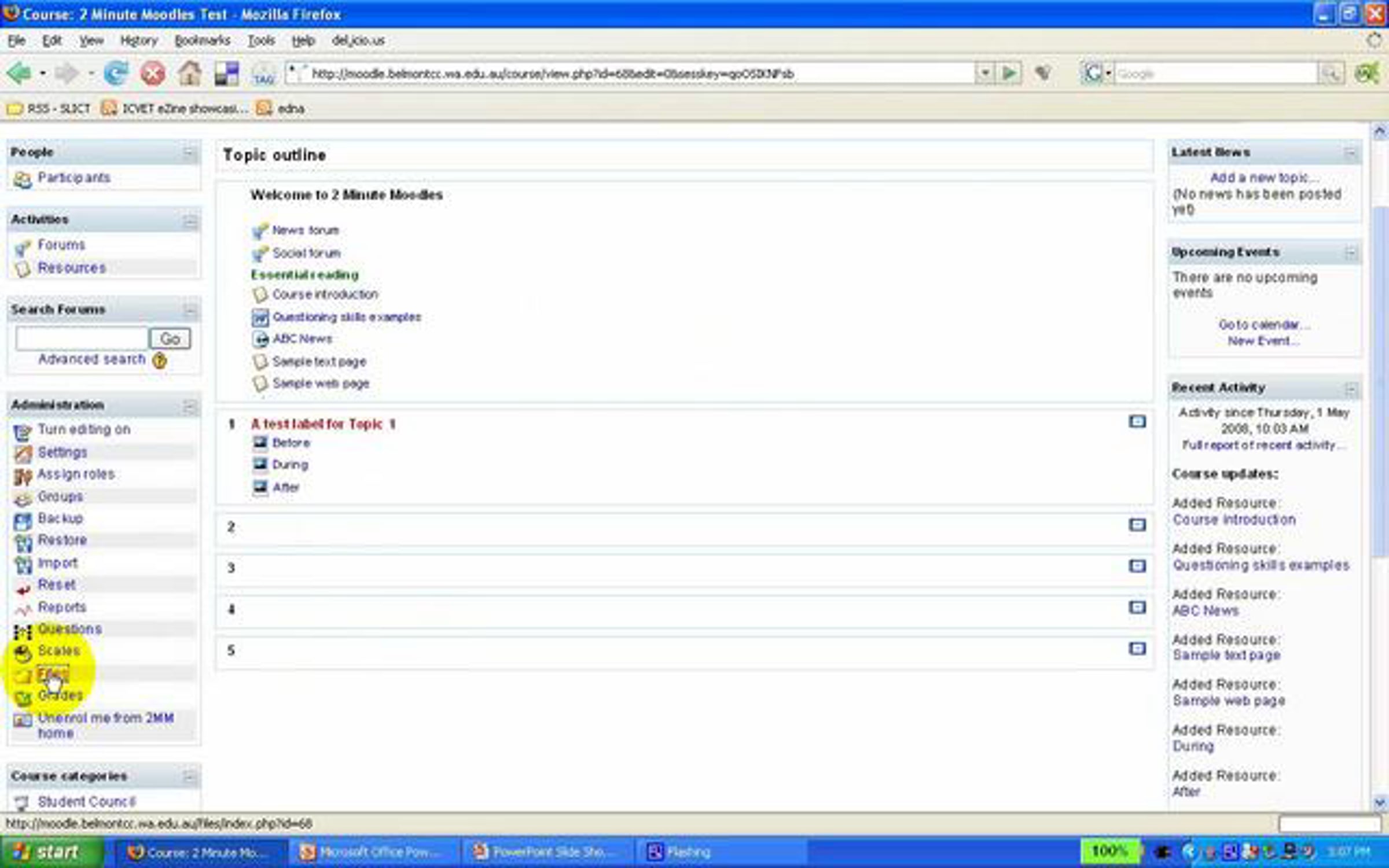Screen dimensions: 1389x868
Task: Open the edna bookmark
Action: coord(281,109)
